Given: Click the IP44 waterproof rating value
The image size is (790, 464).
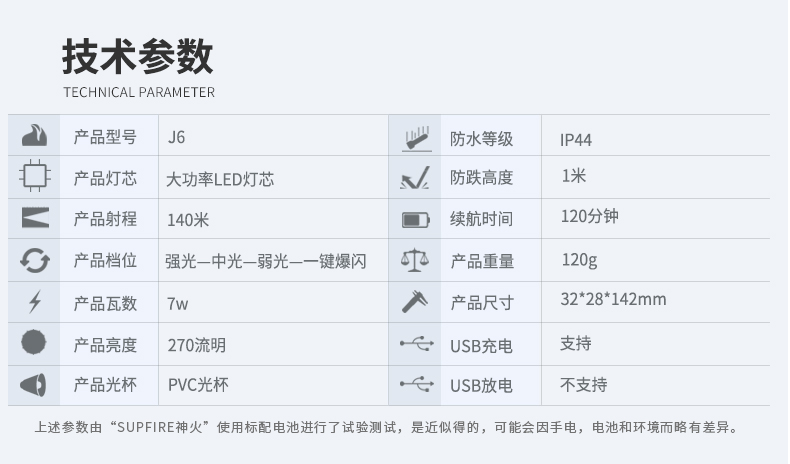Looking at the screenshot, I should click(576, 140).
